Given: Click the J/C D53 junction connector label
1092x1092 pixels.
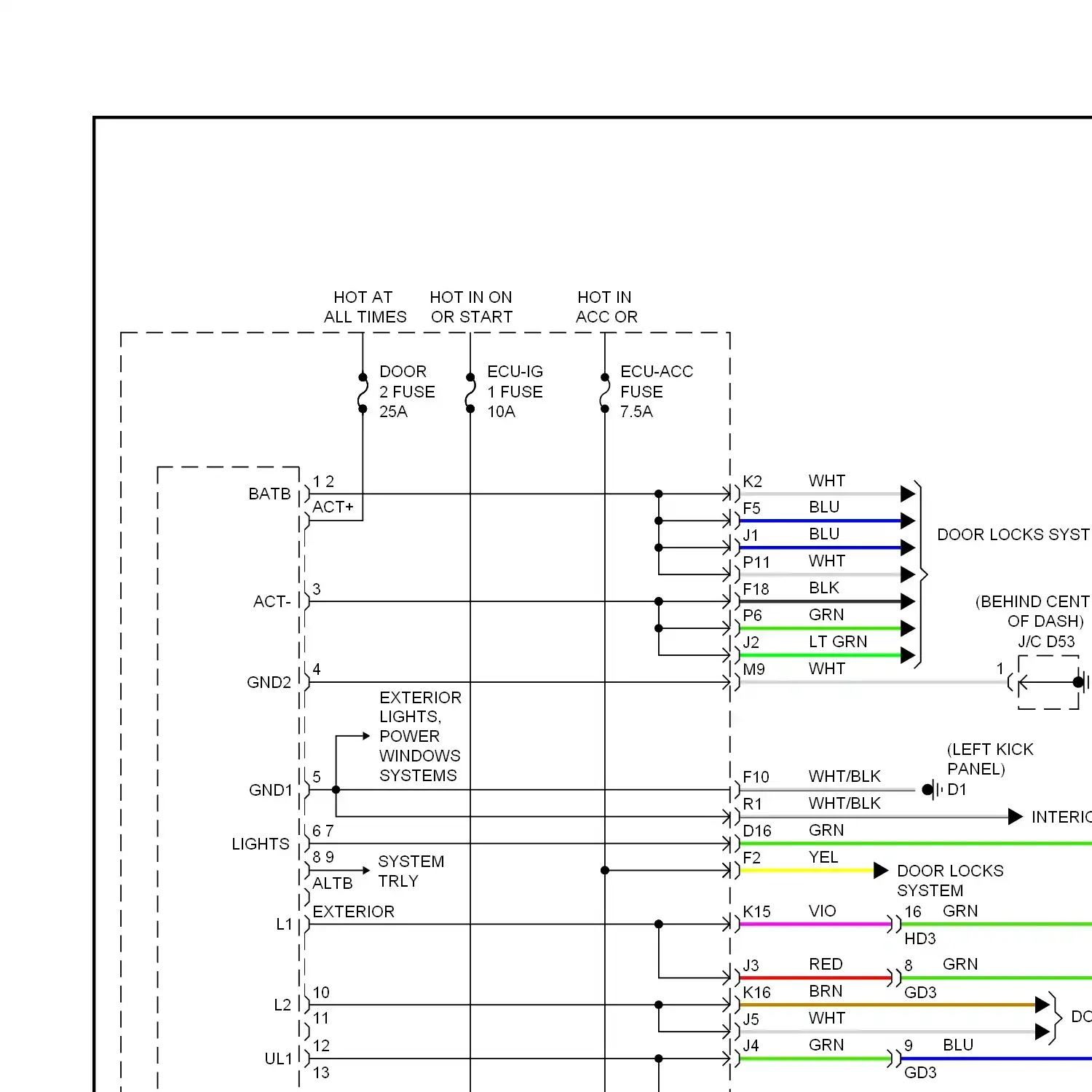Looking at the screenshot, I should (x=1046, y=642).
